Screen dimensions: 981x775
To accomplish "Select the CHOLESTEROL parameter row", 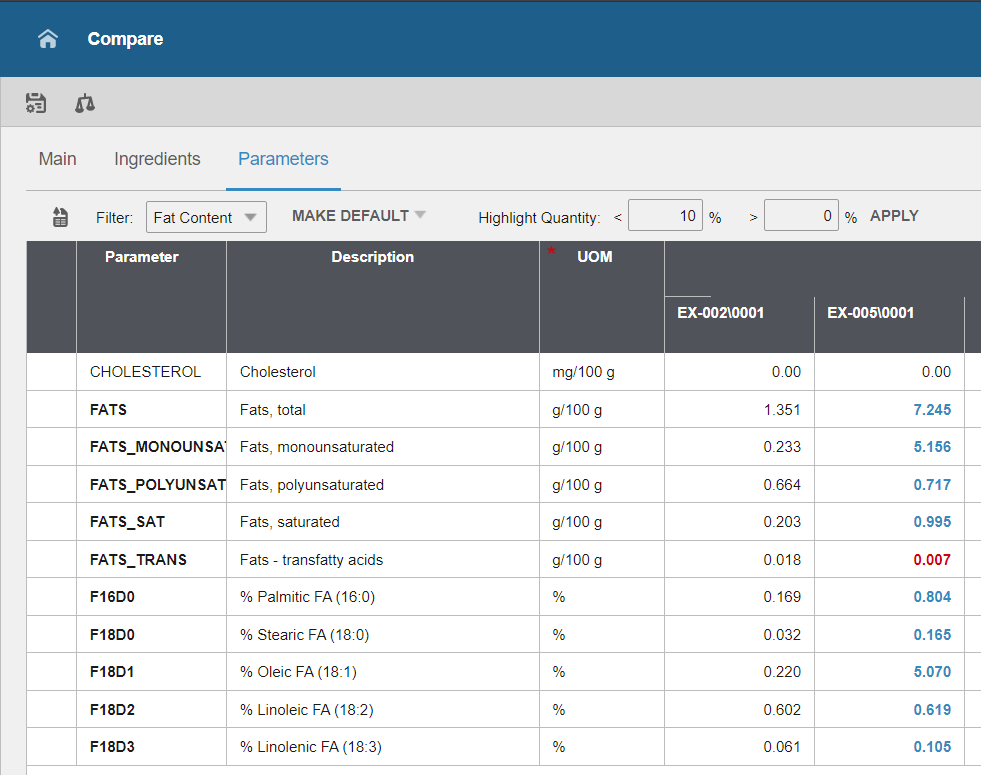I will click(x=145, y=372).
